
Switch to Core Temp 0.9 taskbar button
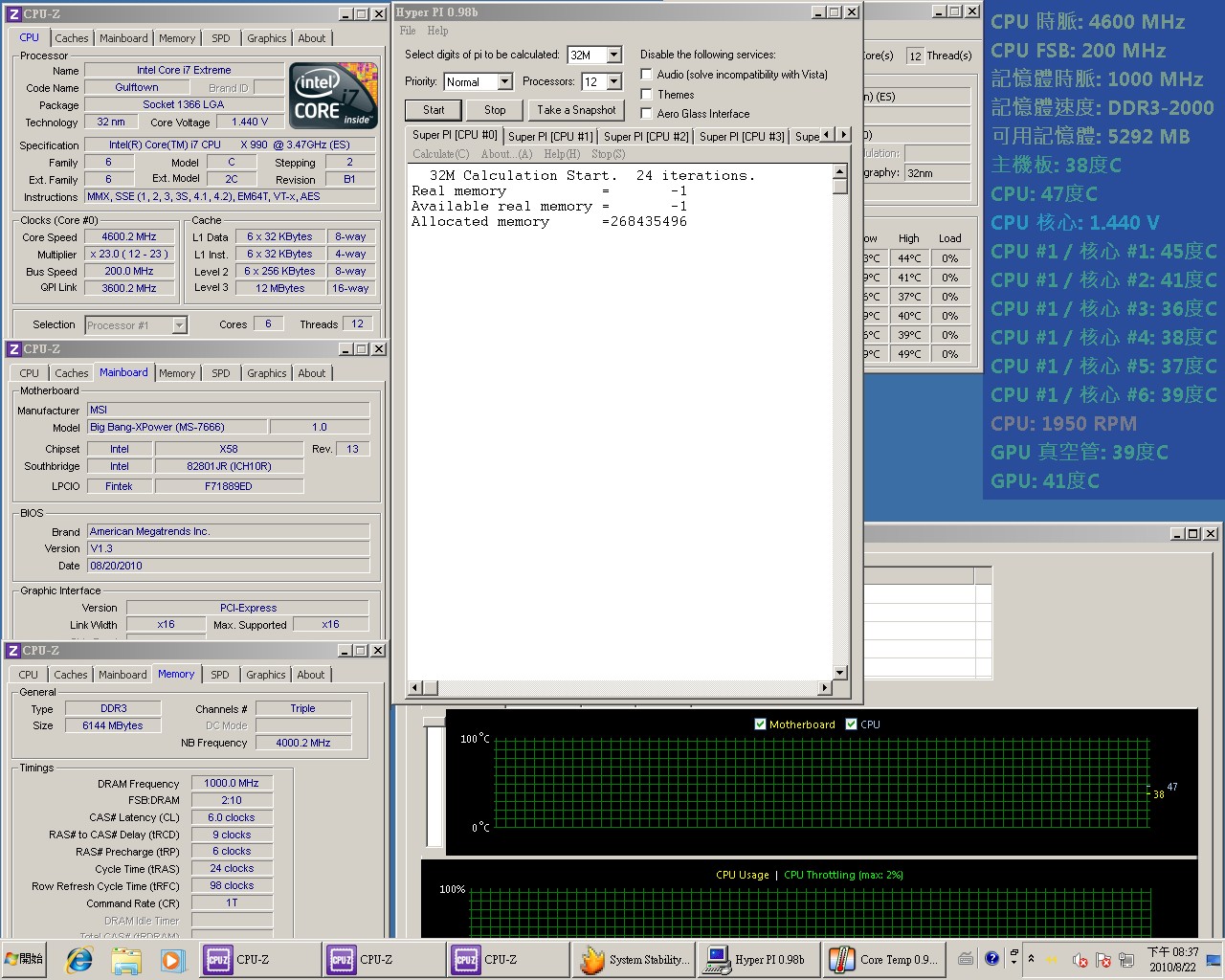(884, 959)
